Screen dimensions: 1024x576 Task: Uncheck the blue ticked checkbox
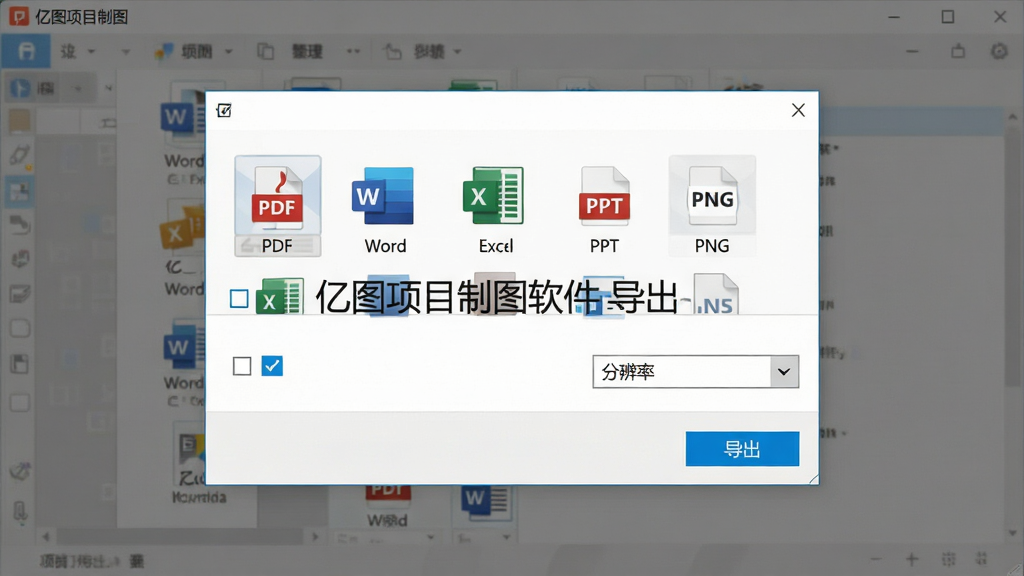click(x=272, y=366)
